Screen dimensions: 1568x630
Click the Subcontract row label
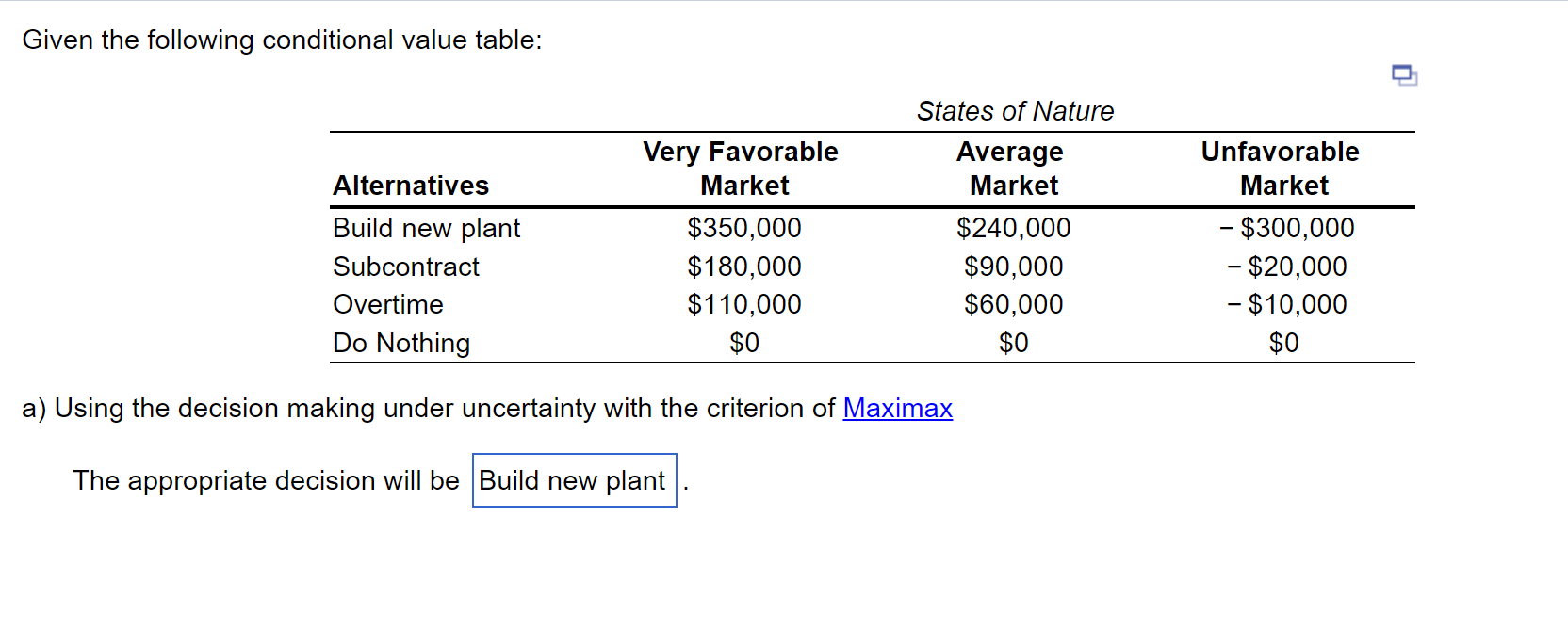[x=405, y=267]
